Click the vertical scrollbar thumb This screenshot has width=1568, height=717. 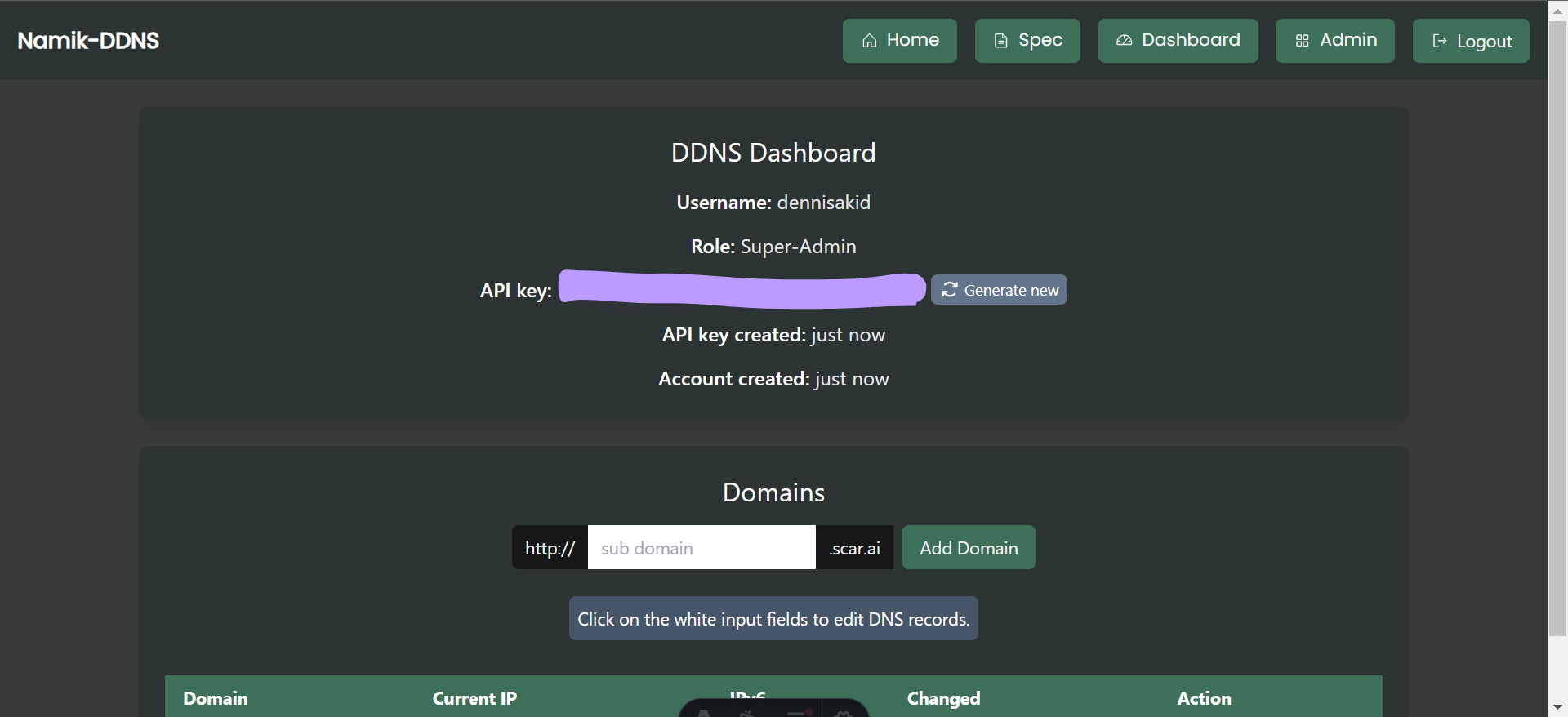point(1557,328)
